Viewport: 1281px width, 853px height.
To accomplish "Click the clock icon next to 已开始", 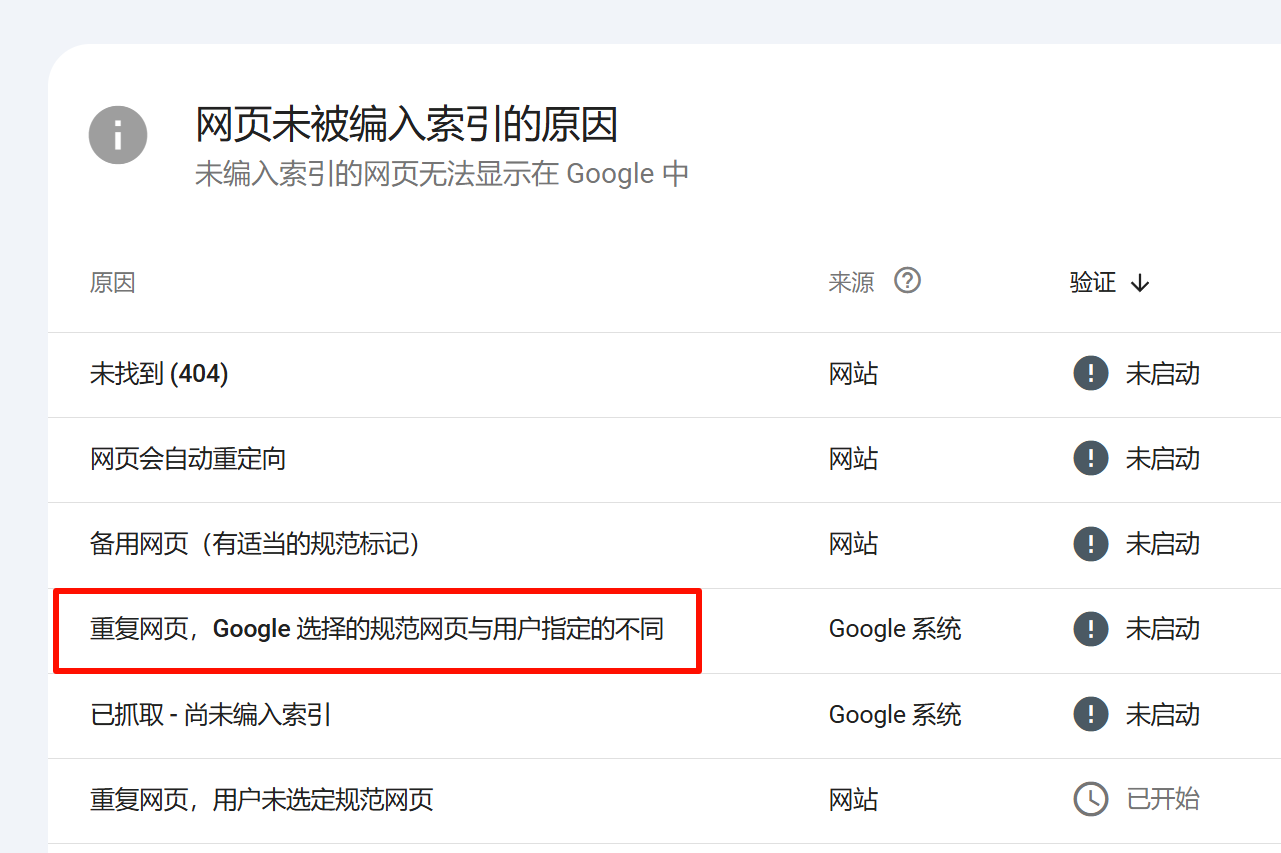I will point(1090,800).
